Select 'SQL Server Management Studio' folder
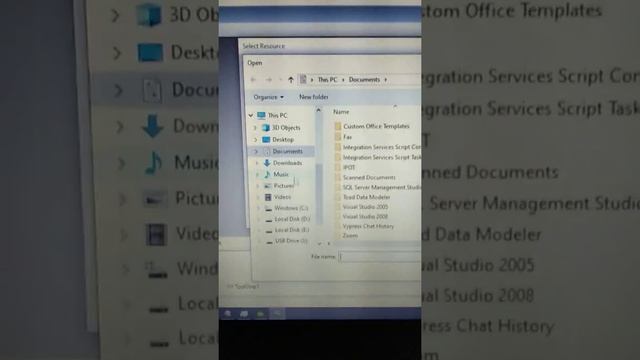 [x=378, y=187]
